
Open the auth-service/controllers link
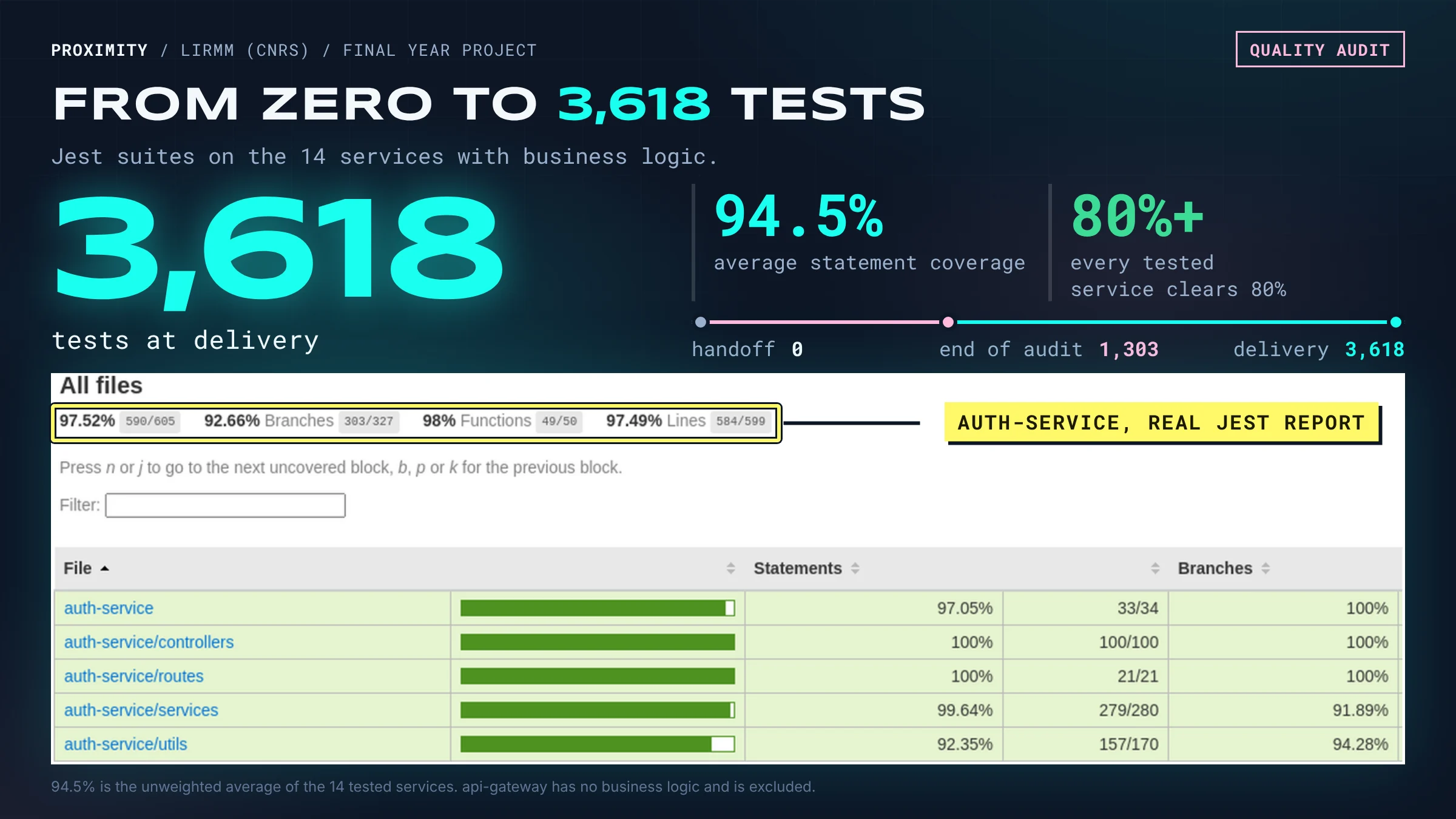click(149, 642)
